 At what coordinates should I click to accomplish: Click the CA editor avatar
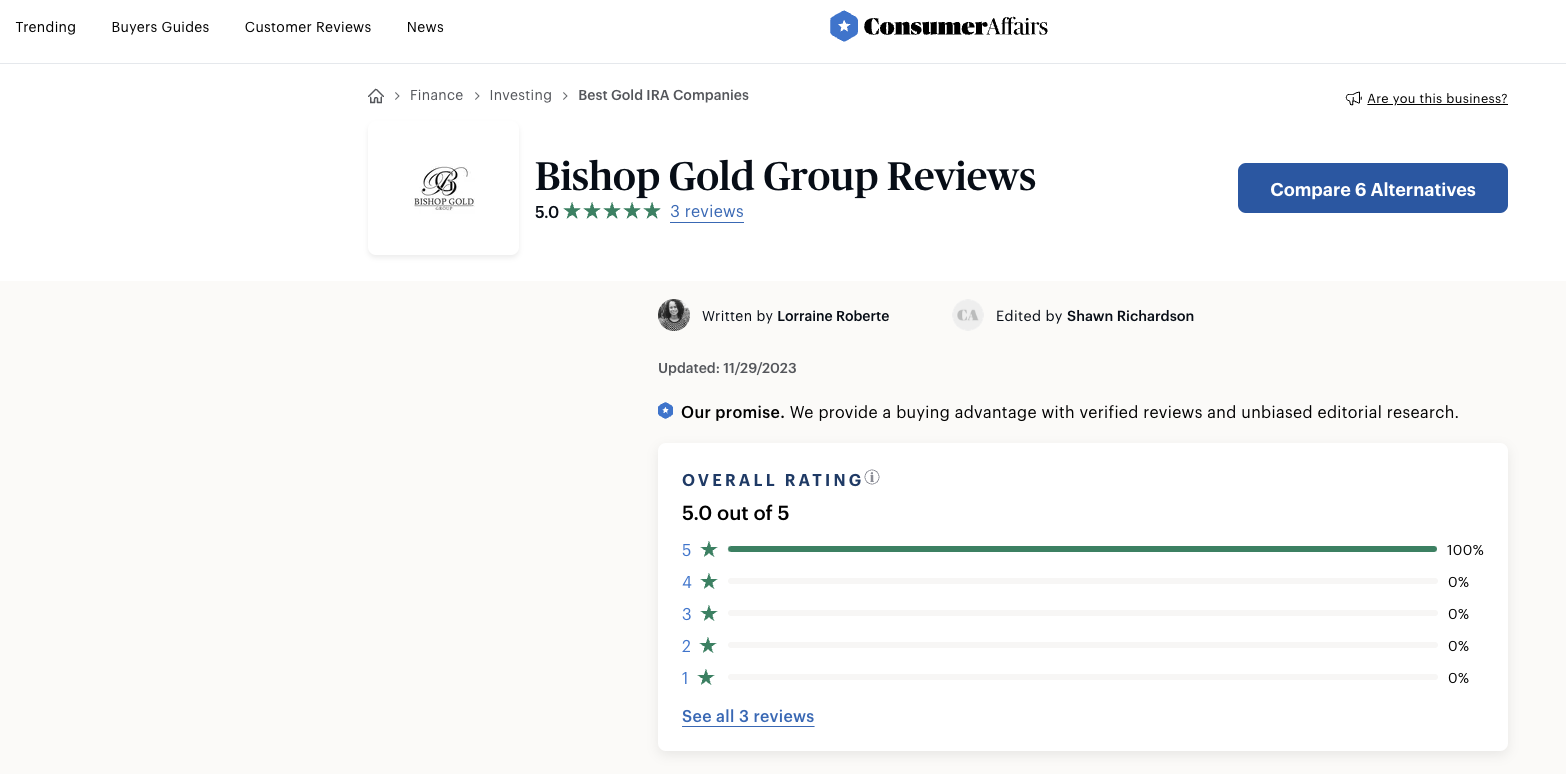[x=968, y=315]
